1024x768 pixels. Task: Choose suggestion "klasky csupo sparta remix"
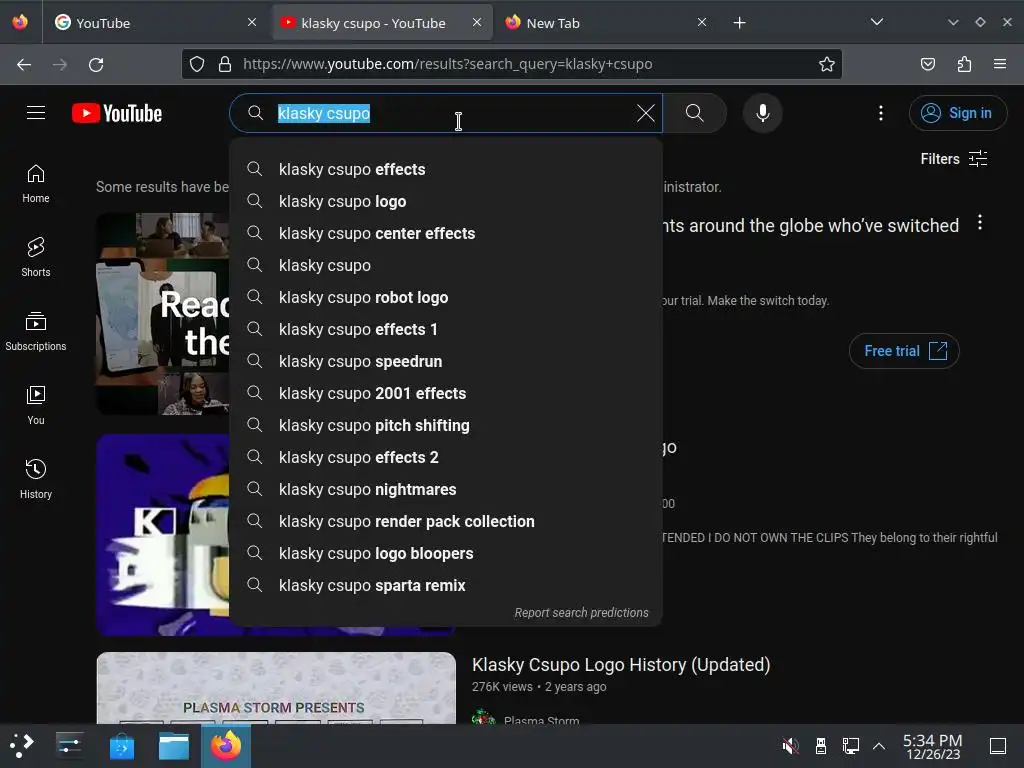[x=446, y=585]
